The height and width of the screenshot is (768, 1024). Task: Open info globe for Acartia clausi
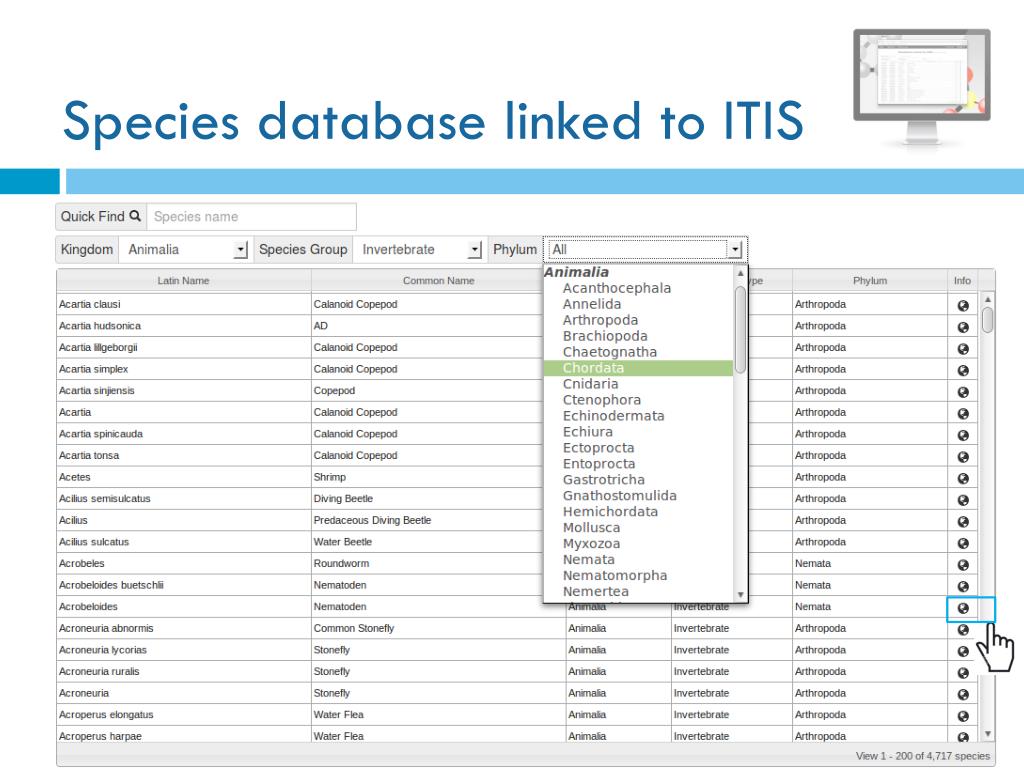click(x=963, y=305)
